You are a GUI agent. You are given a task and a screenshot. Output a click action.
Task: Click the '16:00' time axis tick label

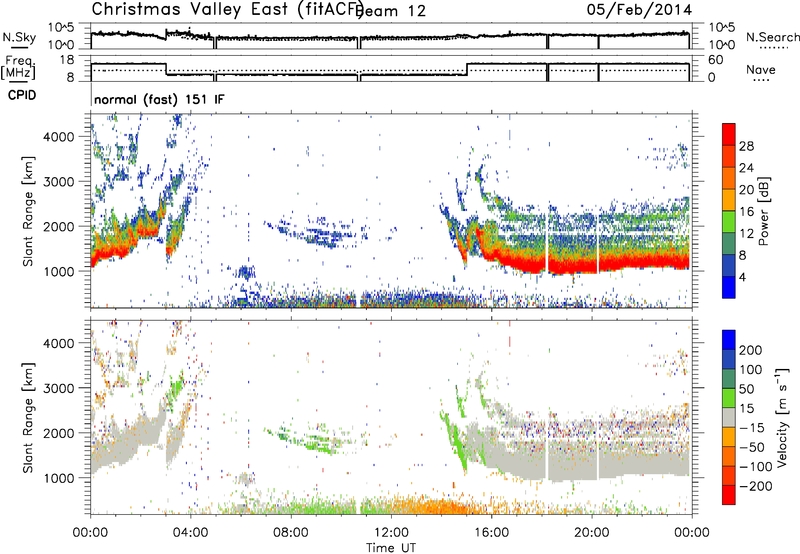pos(491,533)
